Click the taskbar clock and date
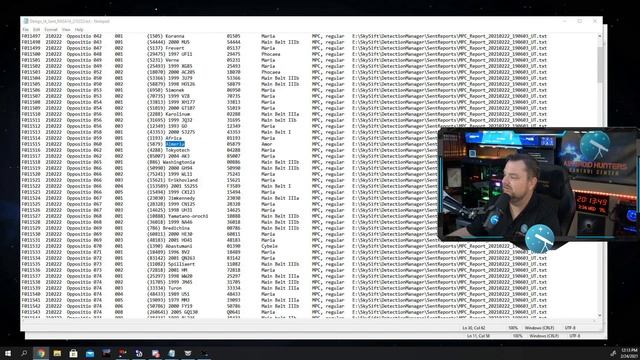Screen dimensions: 640x360 tap(629, 353)
